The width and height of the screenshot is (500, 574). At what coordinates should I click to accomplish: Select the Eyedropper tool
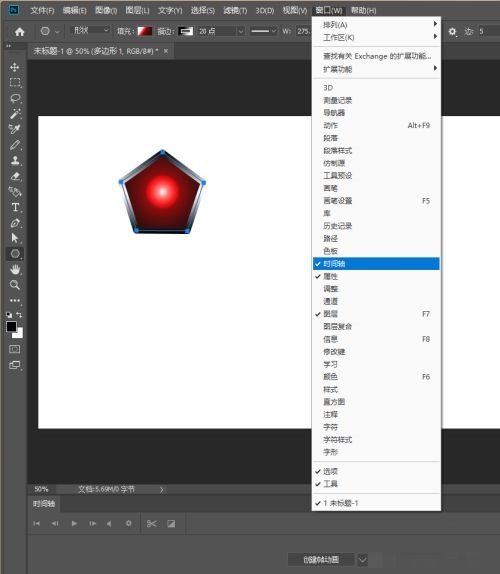(x=15, y=129)
